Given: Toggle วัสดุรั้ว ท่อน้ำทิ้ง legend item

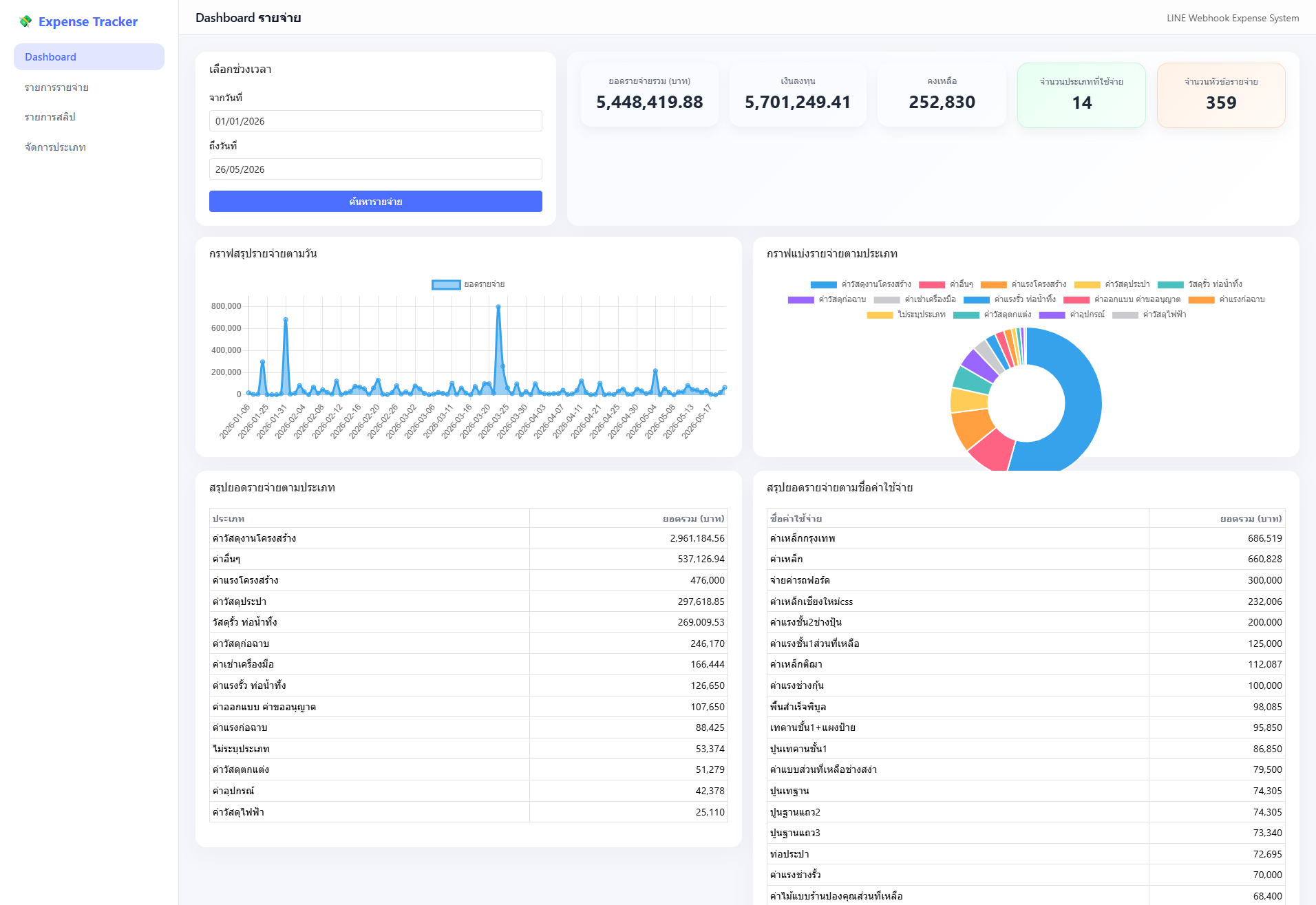Looking at the screenshot, I should pos(1200,284).
